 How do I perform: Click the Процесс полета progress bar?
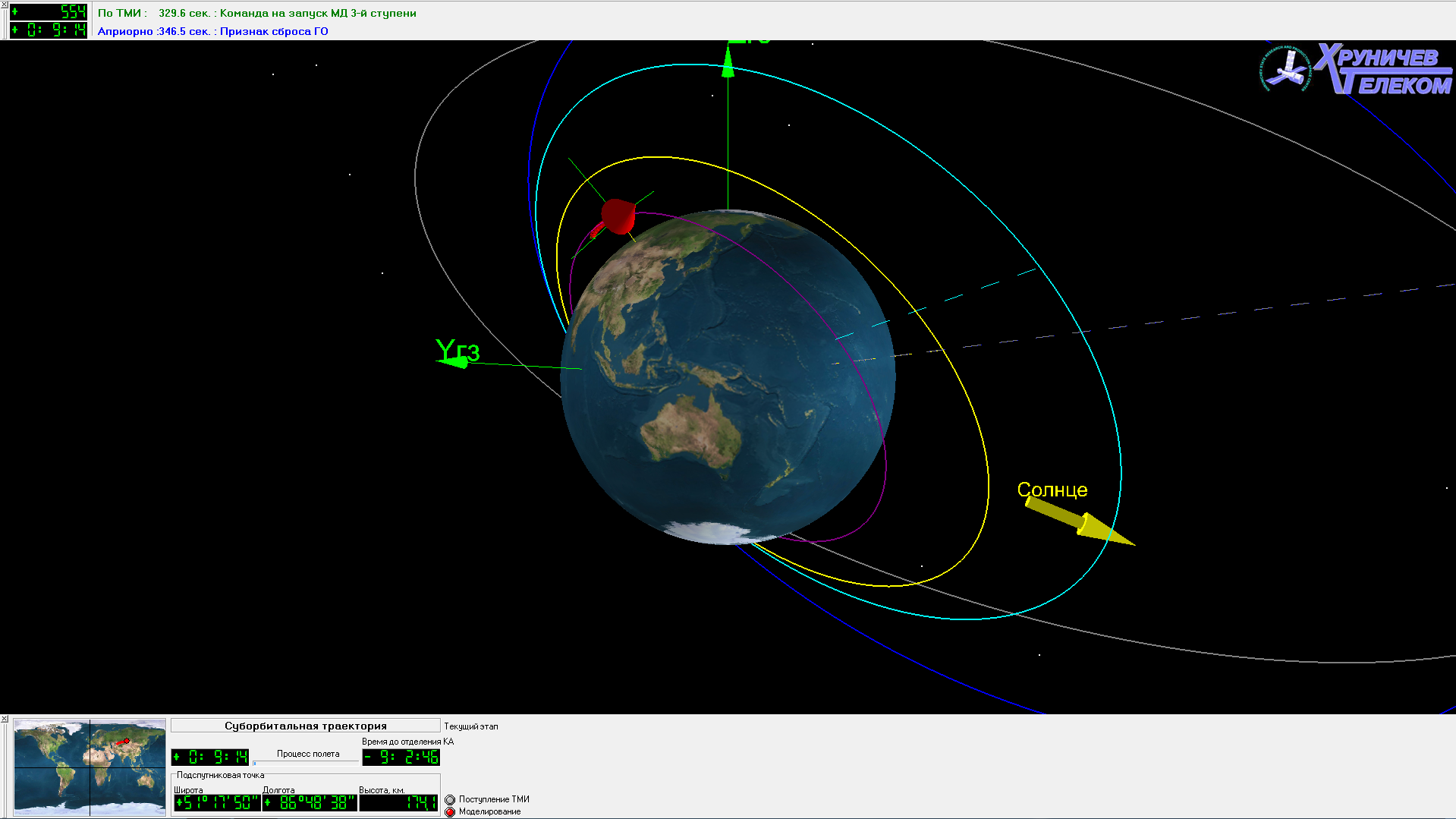pyautogui.click(x=306, y=762)
